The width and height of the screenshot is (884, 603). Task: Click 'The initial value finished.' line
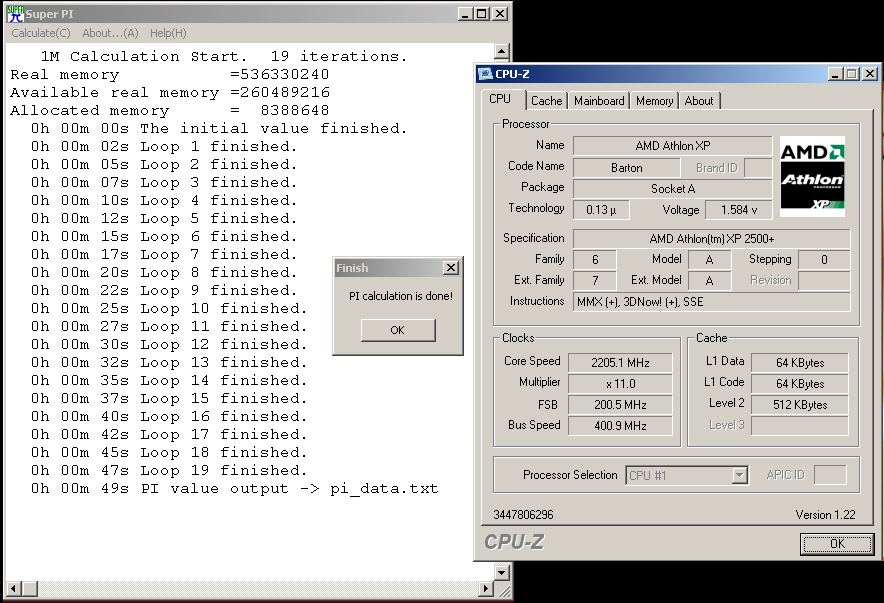tap(219, 128)
